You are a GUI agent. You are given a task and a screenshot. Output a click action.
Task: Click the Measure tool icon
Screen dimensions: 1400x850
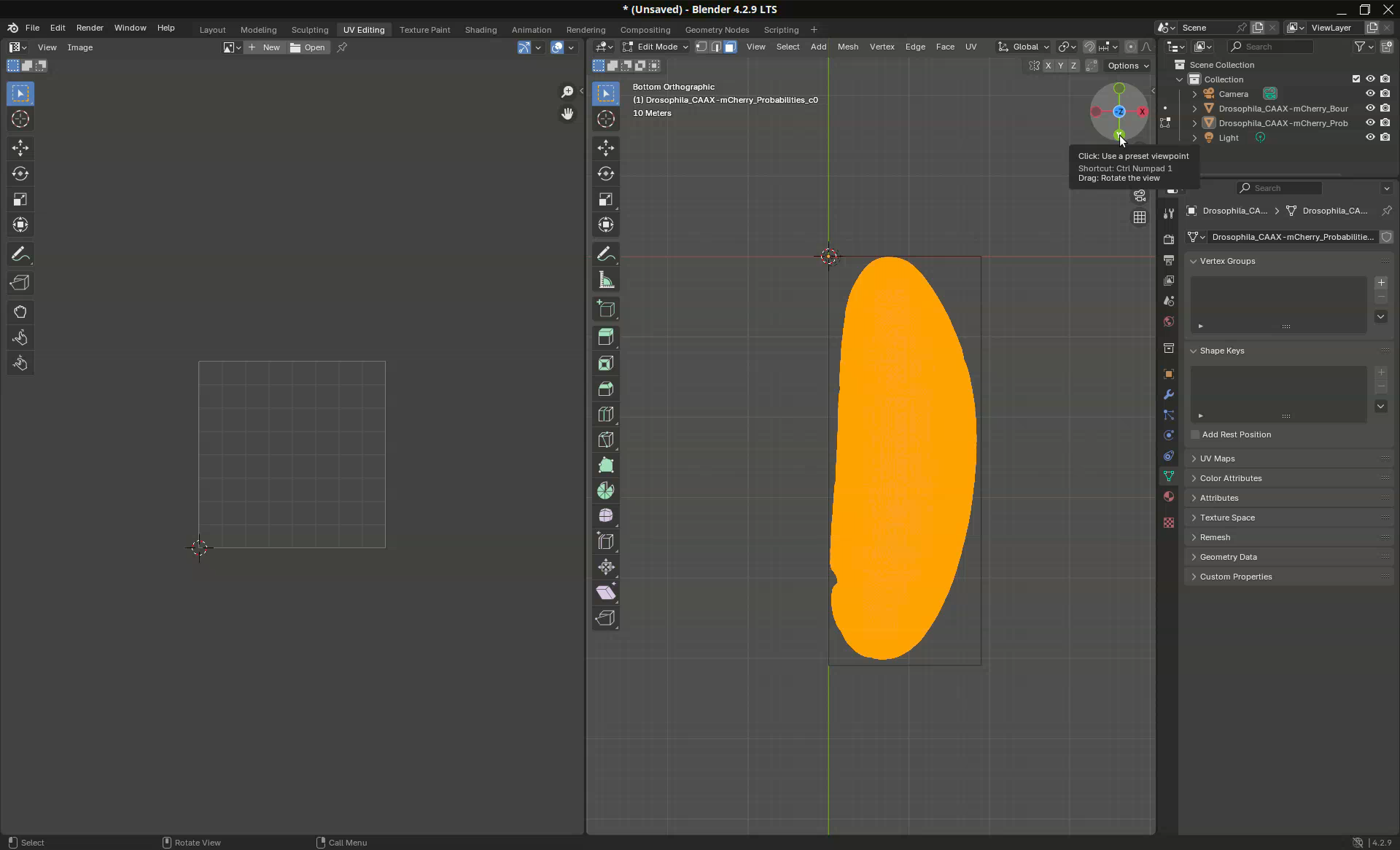(x=605, y=280)
